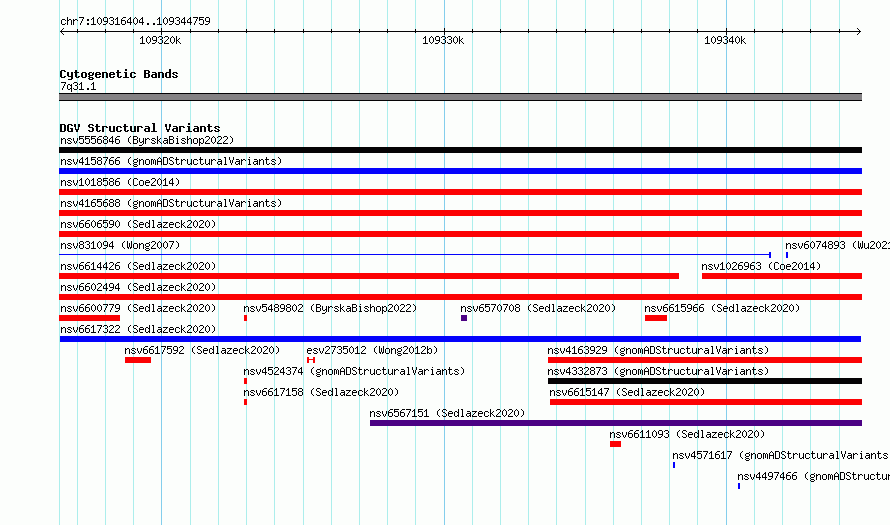
Task: Open the nsv6074893 variant label
Action: coord(837,245)
